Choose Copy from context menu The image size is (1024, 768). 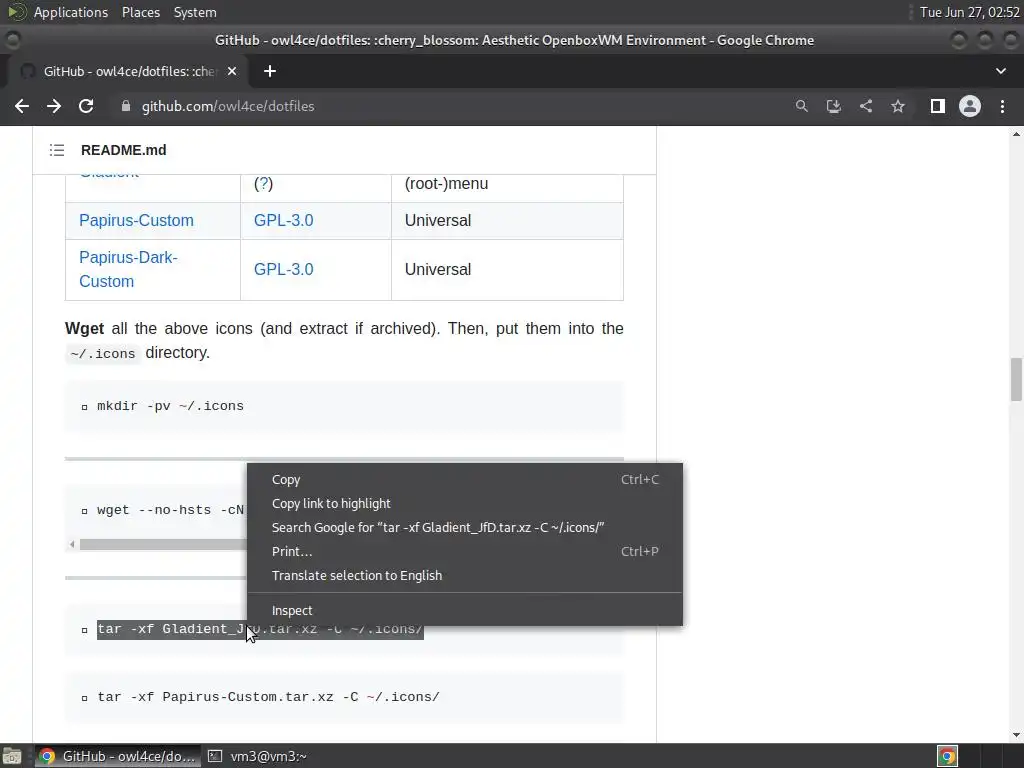click(465, 479)
